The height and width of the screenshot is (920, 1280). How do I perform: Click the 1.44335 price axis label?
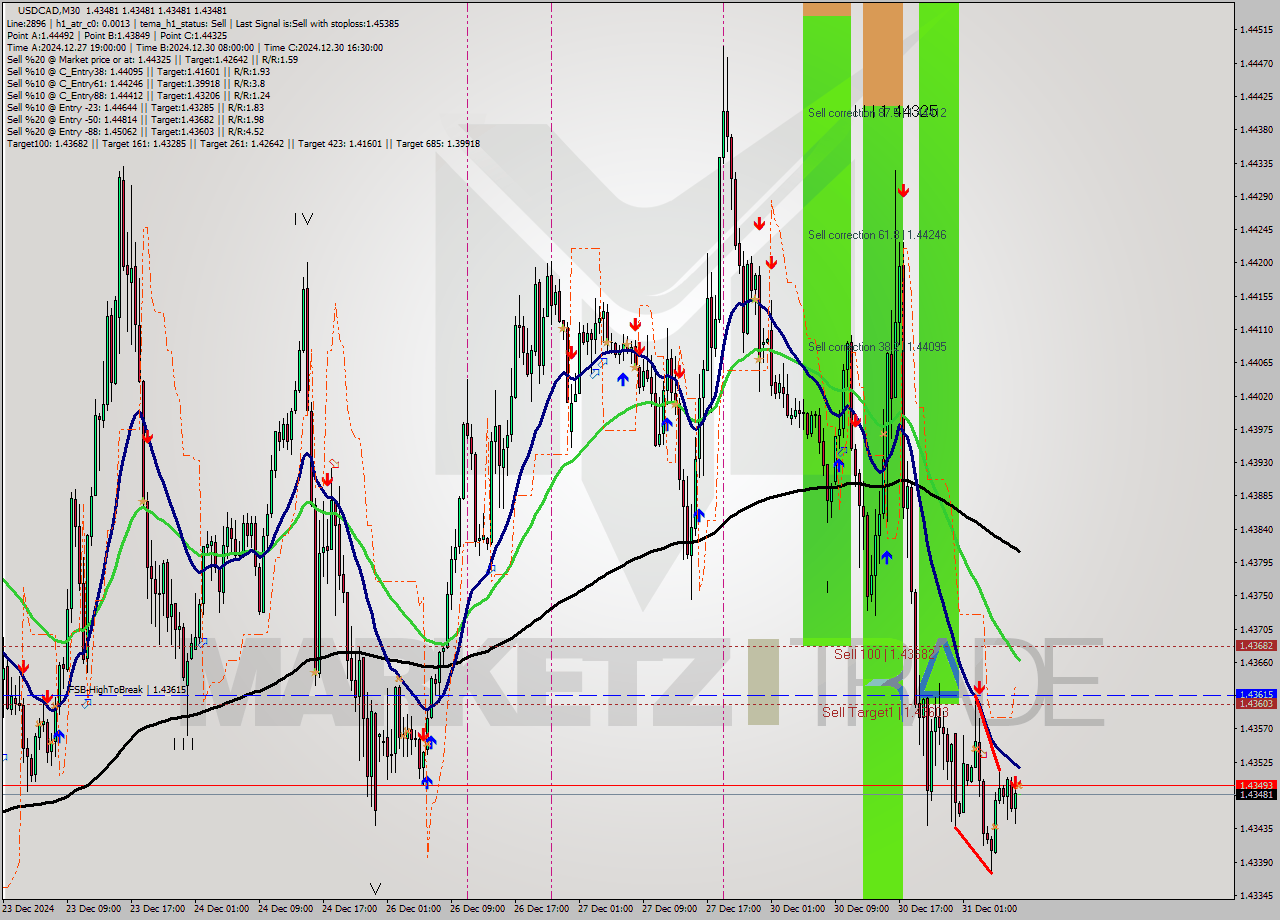[1257, 163]
